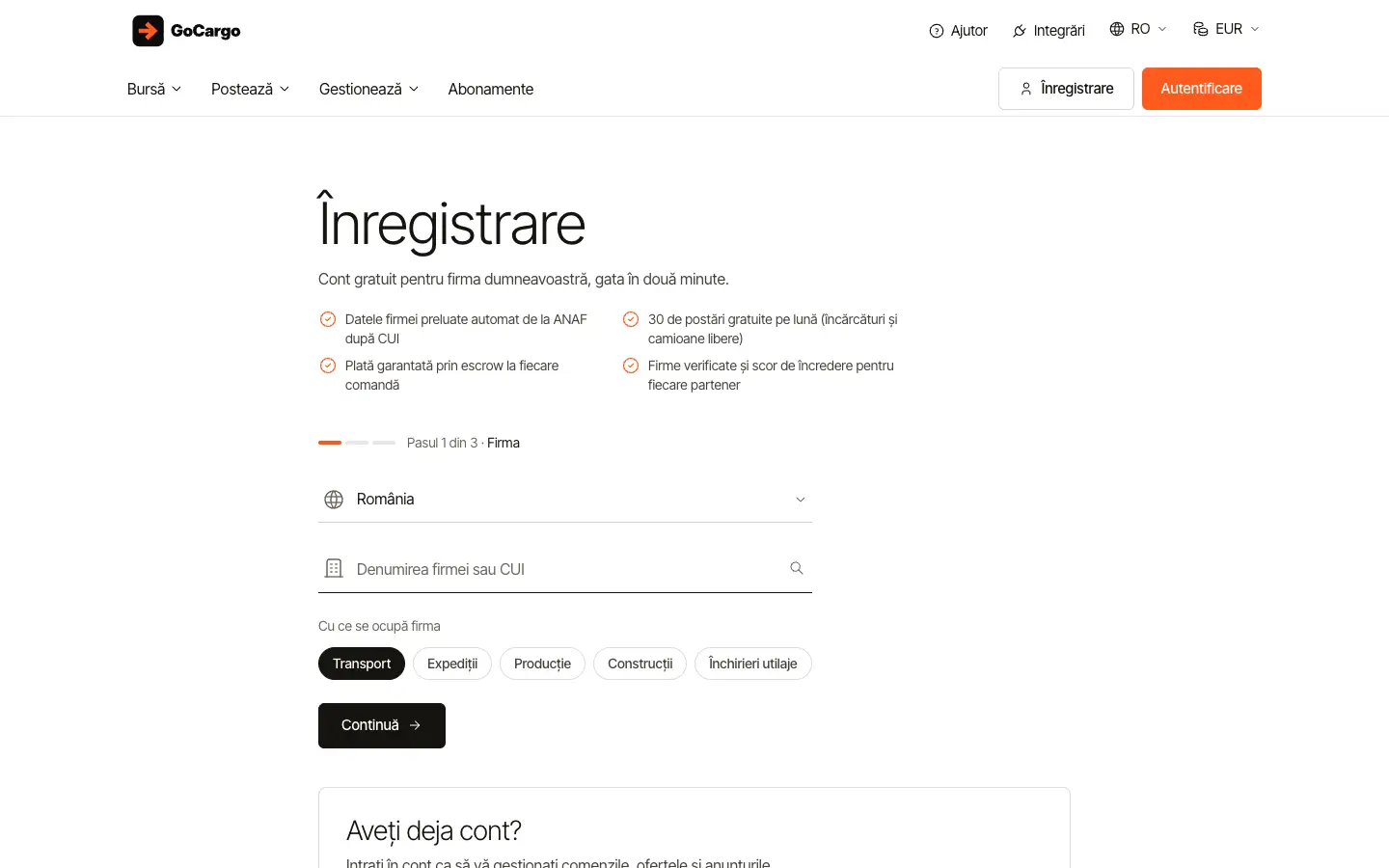
Task: Click the search magnifier in company field
Action: 797,568
